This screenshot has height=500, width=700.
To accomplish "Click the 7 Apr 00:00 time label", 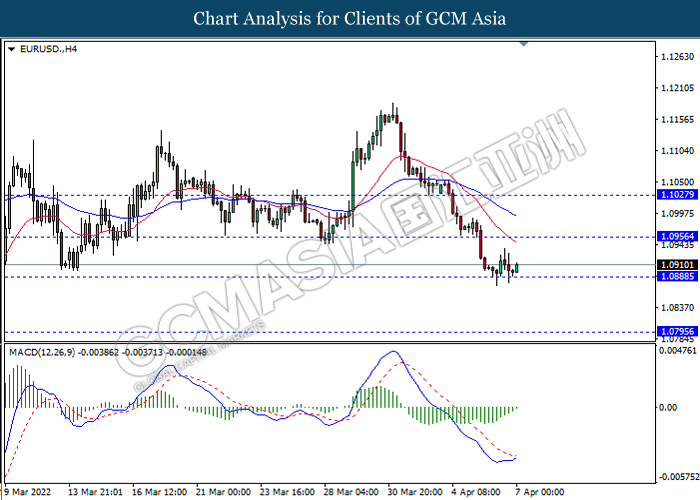I will pyautogui.click(x=540, y=492).
